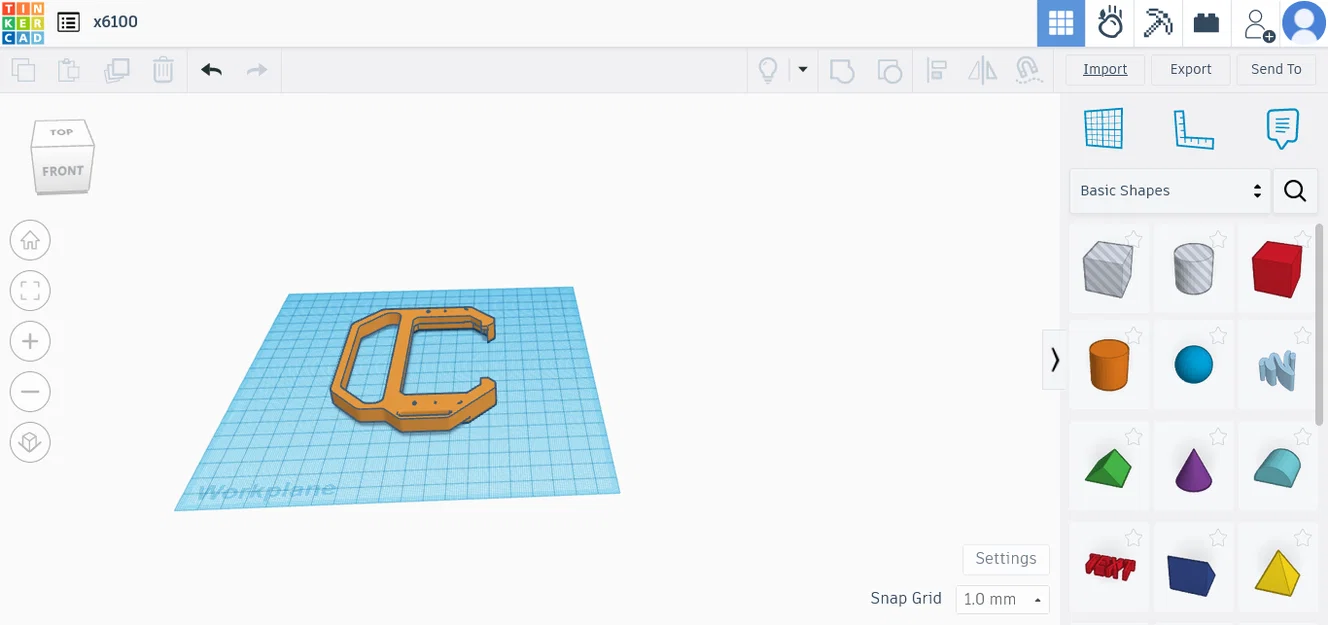Favorite the blue Sphere star
This screenshot has width=1328, height=625.
coord(1218,335)
